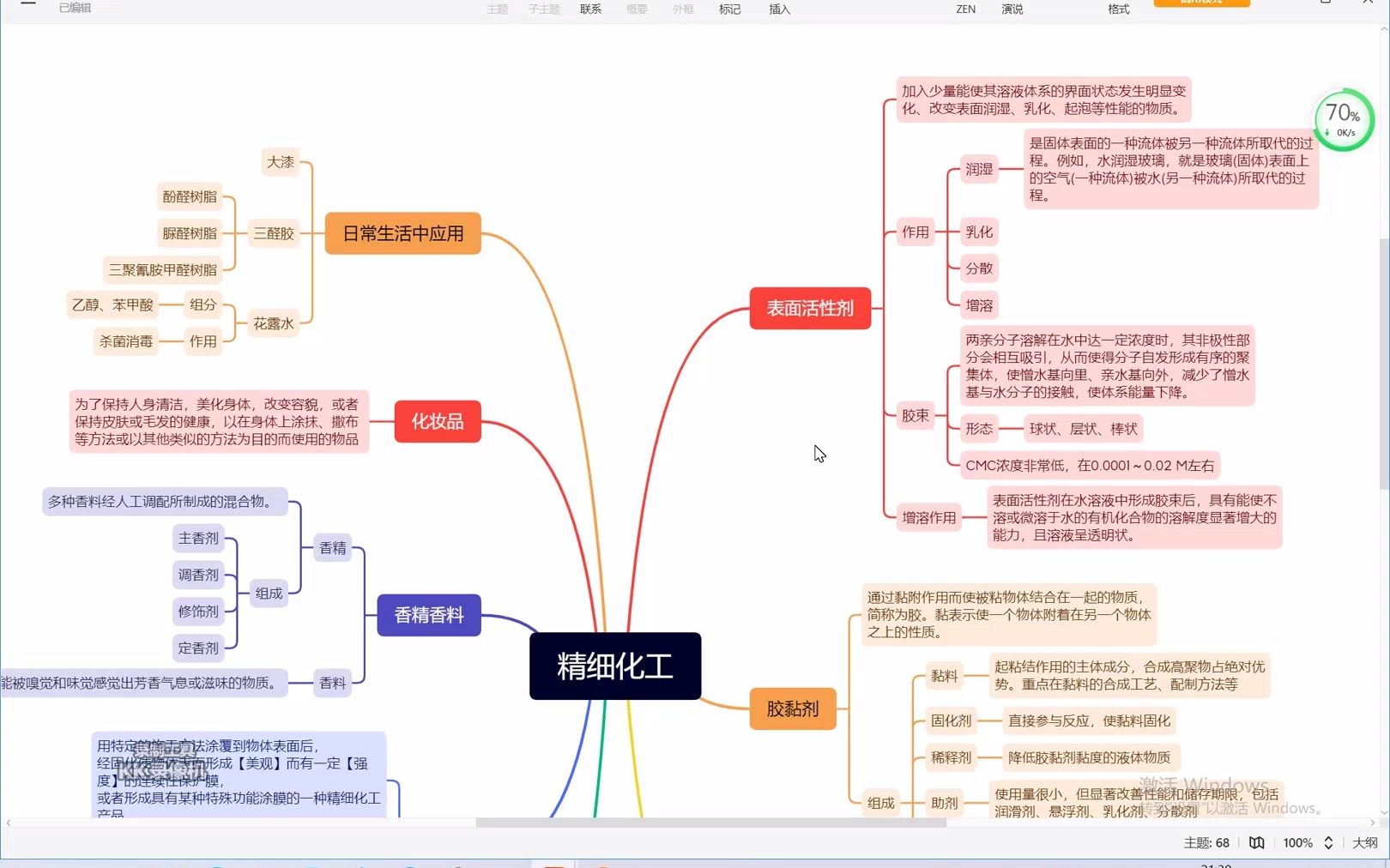
Task: Click the 70% floating speed widget
Action: pyautogui.click(x=1344, y=119)
